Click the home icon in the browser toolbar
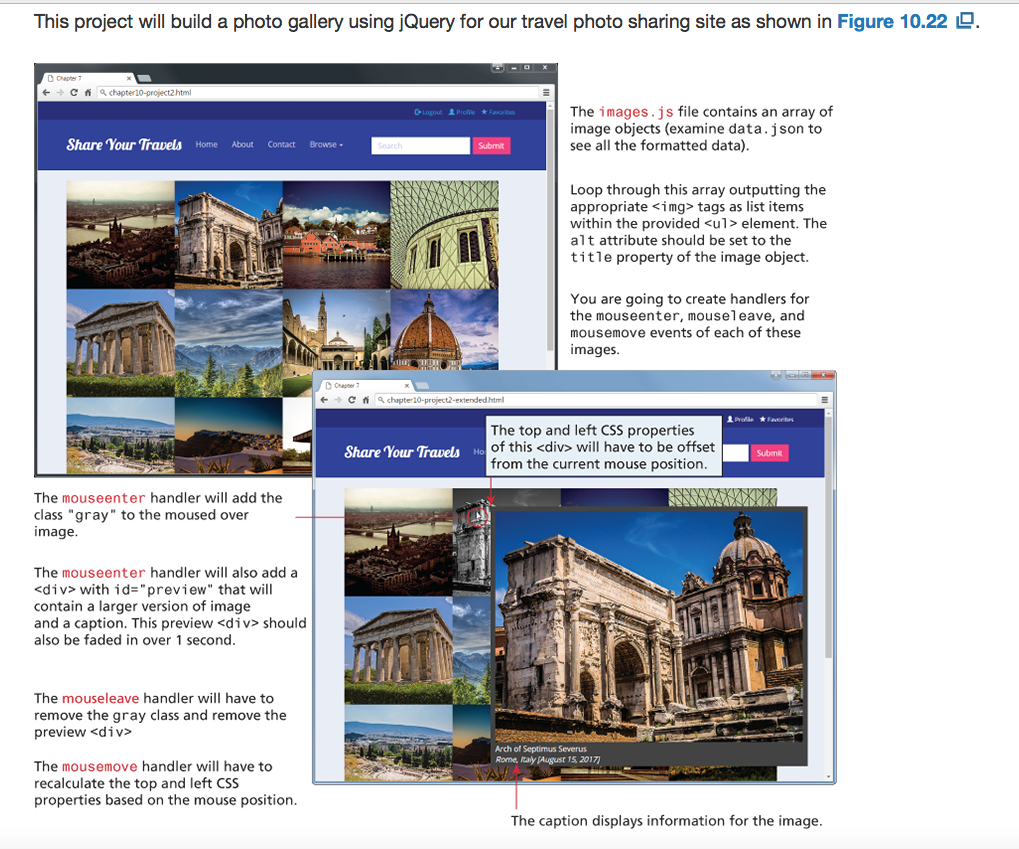Viewport: 1019px width, 849px height. (86, 90)
